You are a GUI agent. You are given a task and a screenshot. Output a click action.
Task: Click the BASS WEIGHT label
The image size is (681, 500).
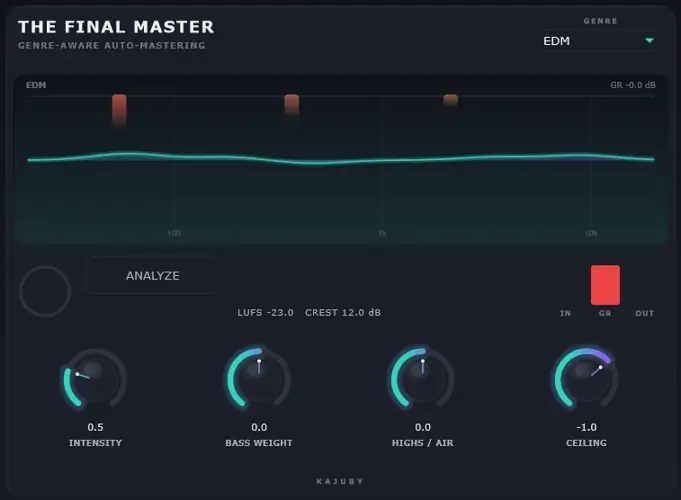pyautogui.click(x=259, y=443)
